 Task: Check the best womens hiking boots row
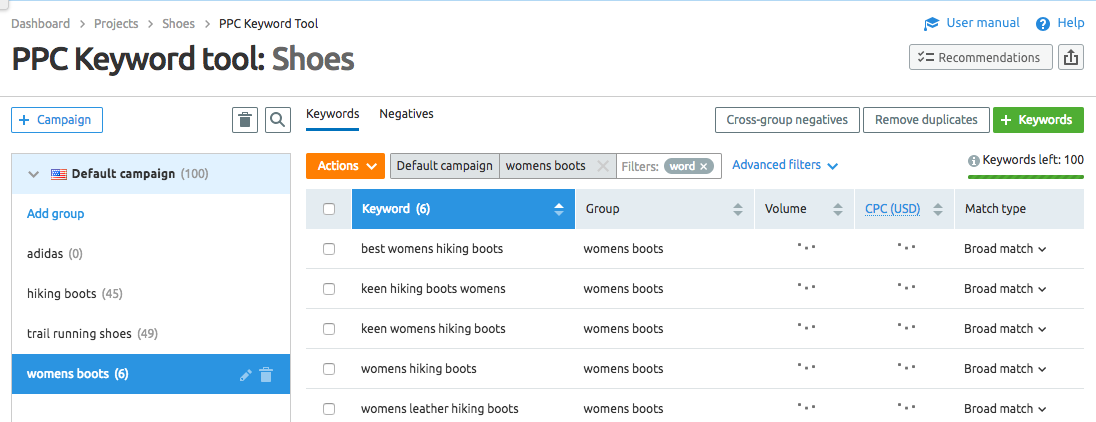coord(329,249)
